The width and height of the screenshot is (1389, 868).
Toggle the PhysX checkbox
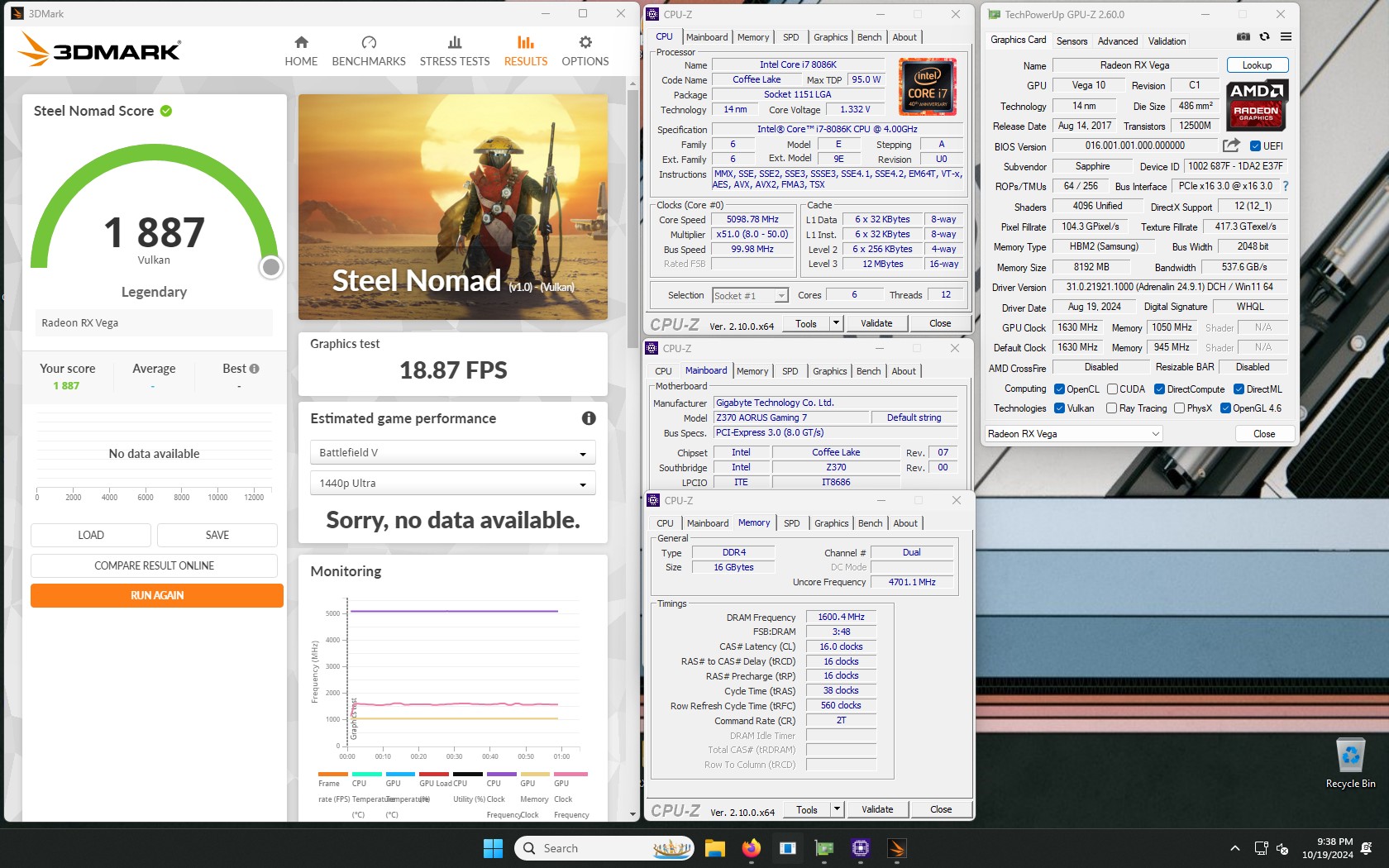[1179, 408]
